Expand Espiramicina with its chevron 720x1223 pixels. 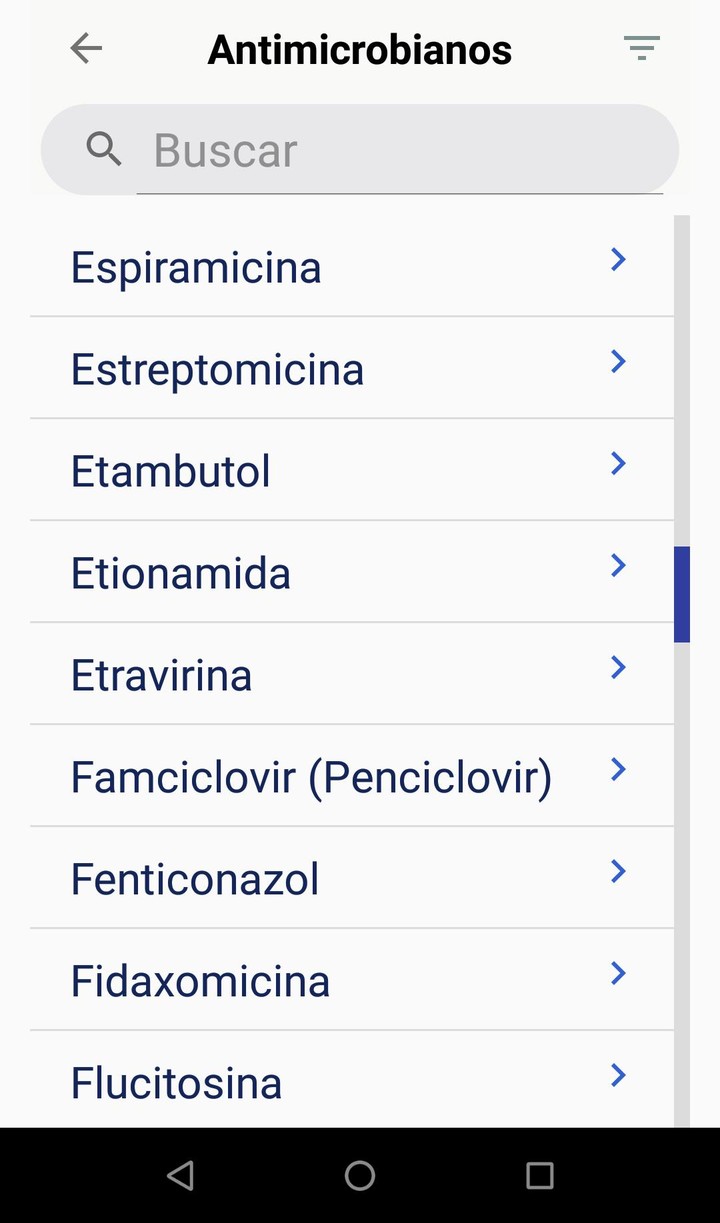[x=618, y=260]
